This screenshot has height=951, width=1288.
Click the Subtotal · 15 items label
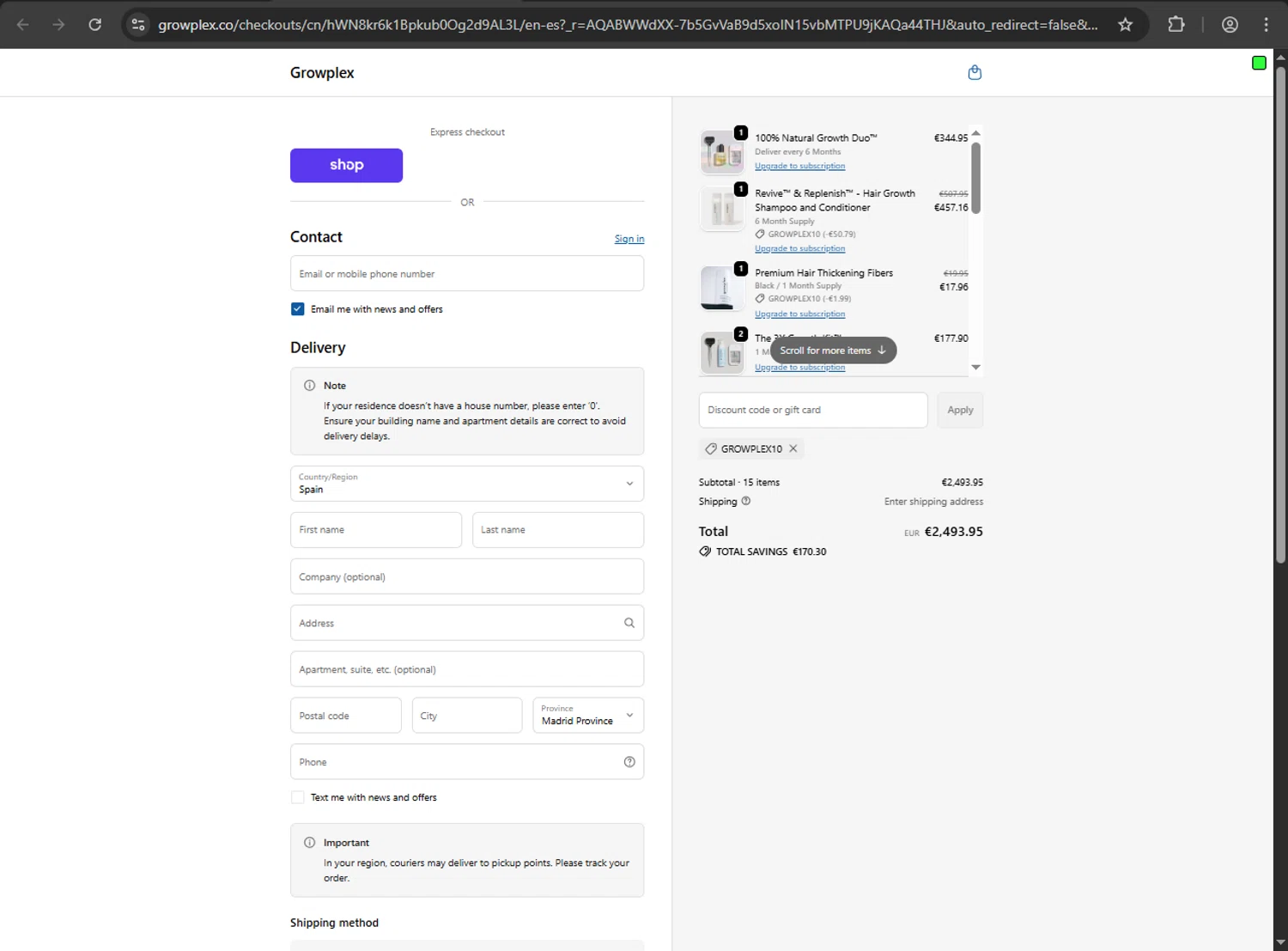tap(739, 483)
